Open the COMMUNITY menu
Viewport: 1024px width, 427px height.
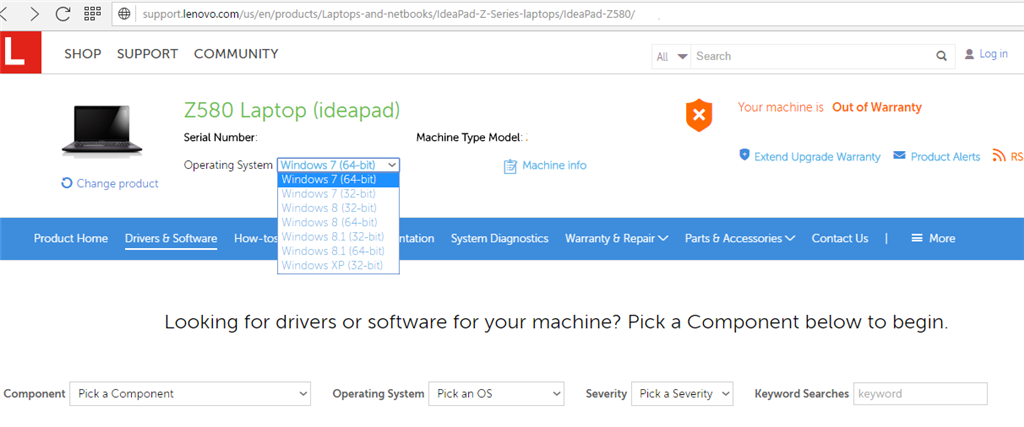pyautogui.click(x=236, y=54)
